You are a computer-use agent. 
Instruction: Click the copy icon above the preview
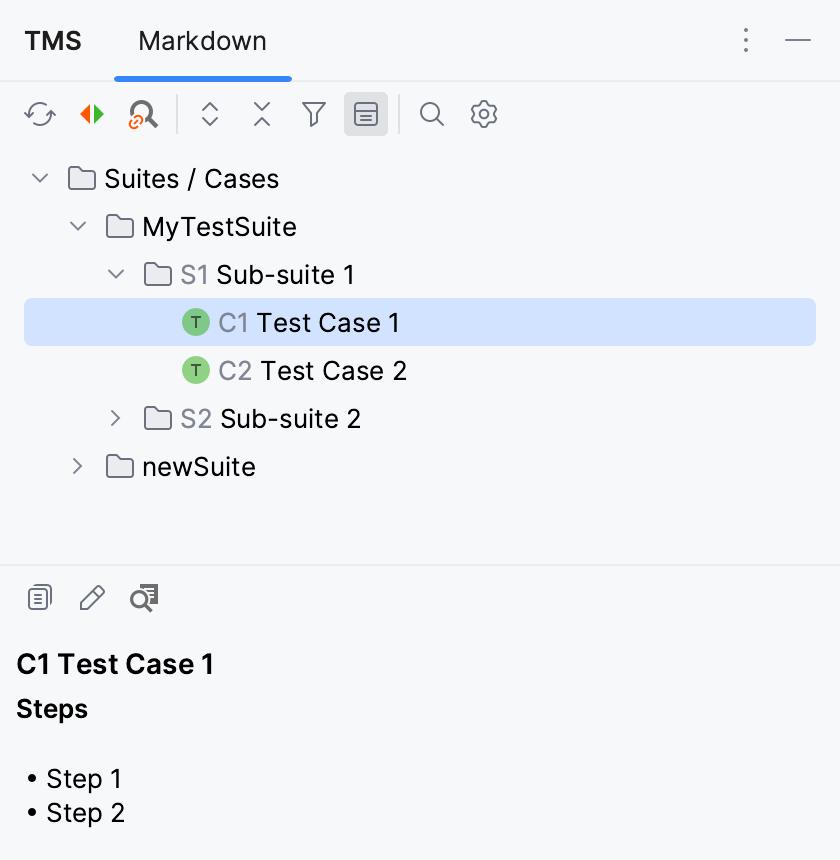click(x=39, y=597)
